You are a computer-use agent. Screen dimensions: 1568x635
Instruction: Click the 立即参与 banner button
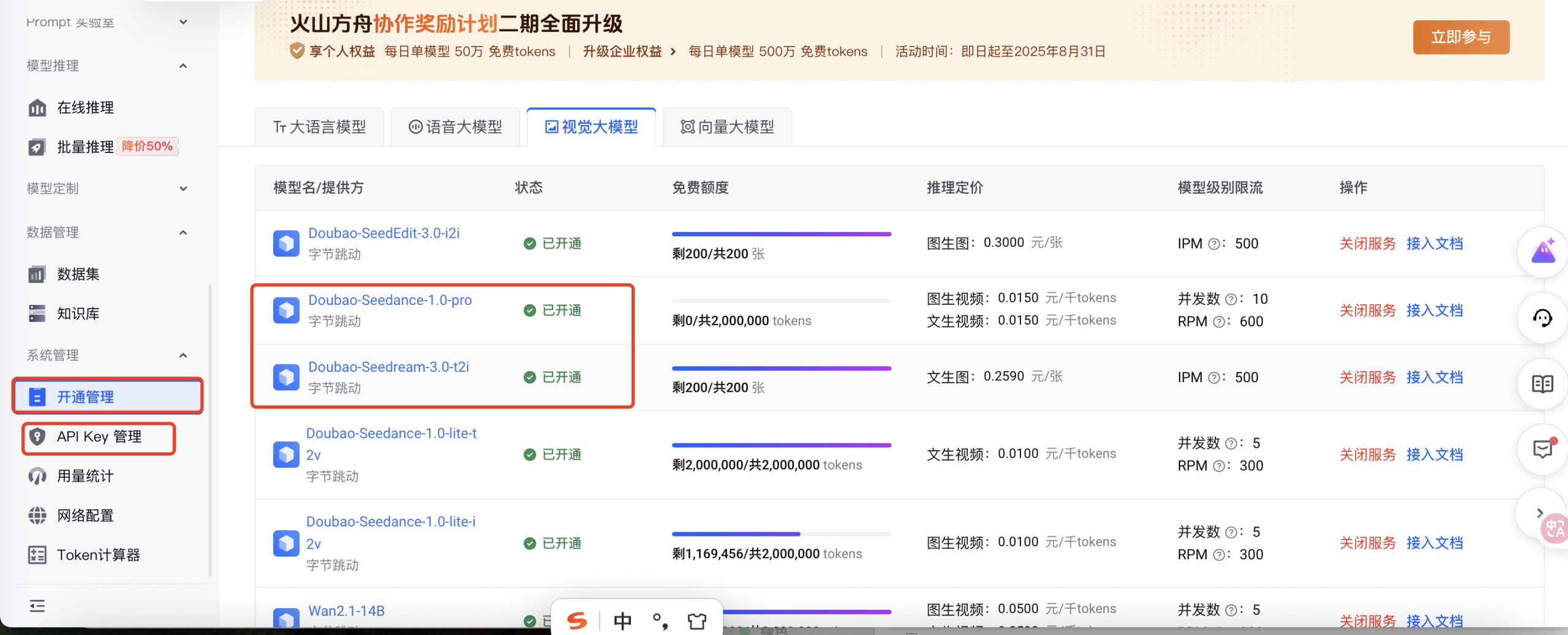pos(1460,37)
